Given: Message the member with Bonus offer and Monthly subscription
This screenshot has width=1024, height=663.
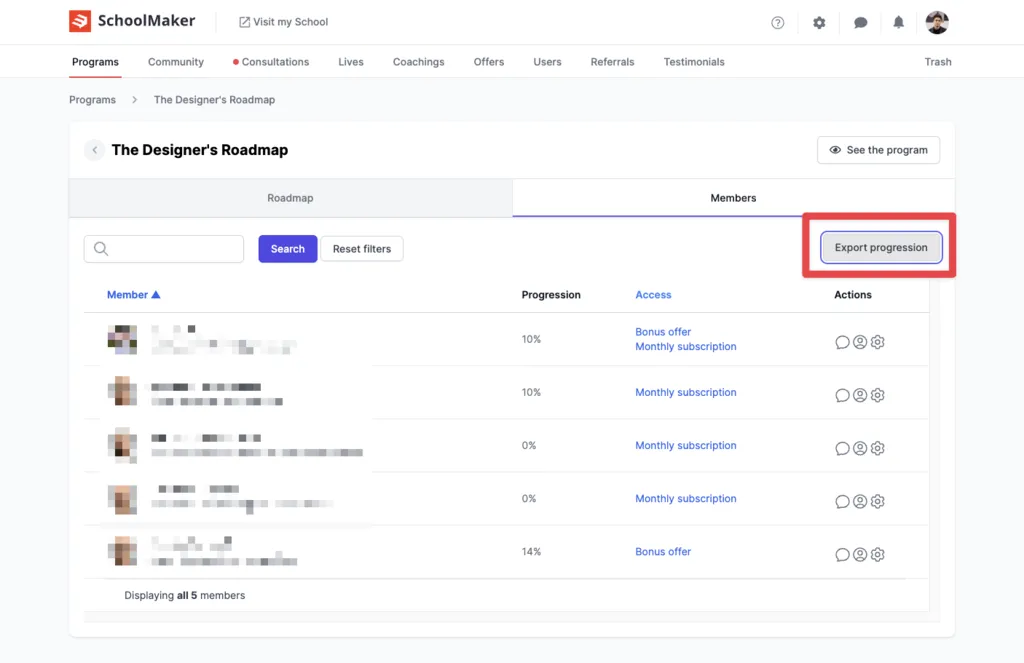Looking at the screenshot, I should [x=842, y=342].
